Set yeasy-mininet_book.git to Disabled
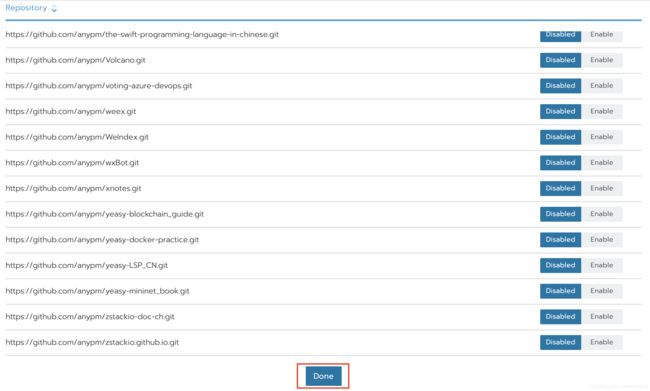Viewport: 650px width, 391px height. point(560,291)
